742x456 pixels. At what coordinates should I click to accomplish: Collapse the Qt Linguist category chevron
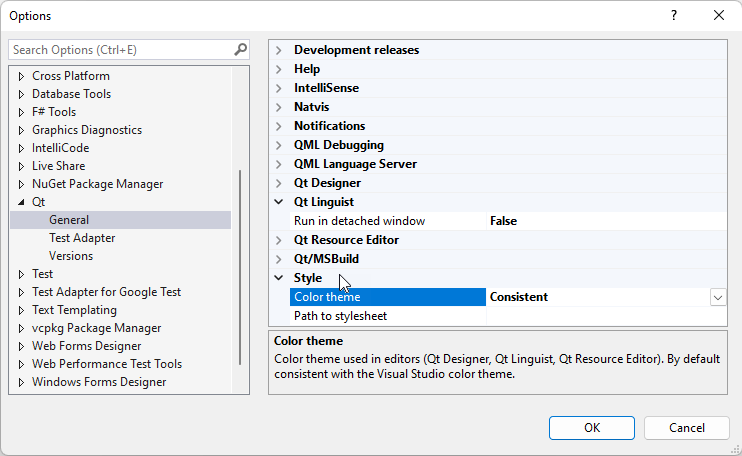click(279, 202)
